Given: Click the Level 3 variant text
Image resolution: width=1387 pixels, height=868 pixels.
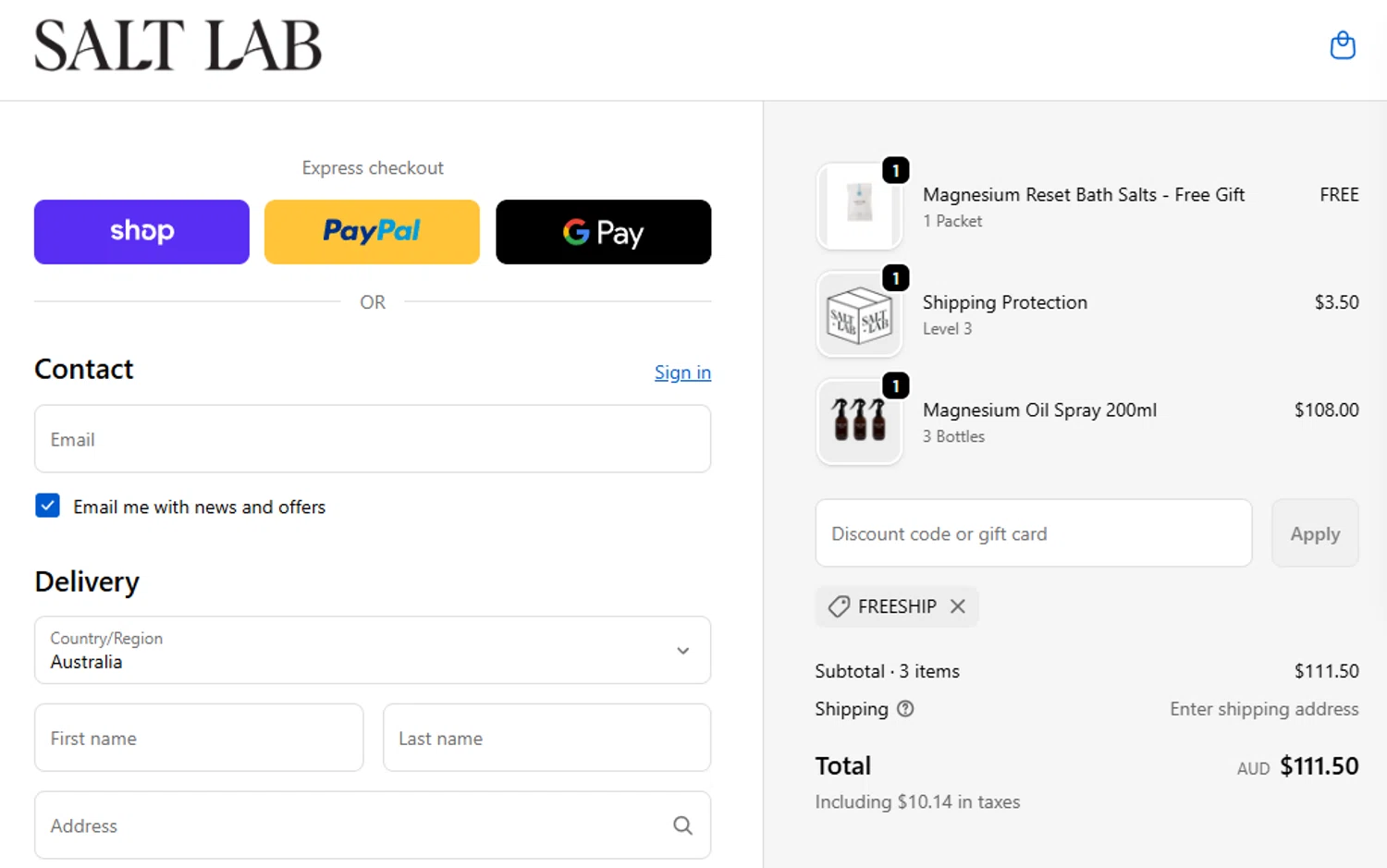Looking at the screenshot, I should click(x=947, y=328).
